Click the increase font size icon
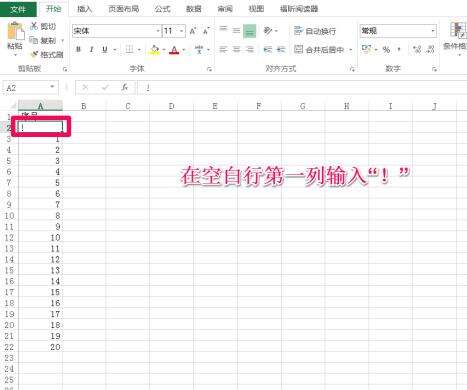The image size is (467, 390). click(x=193, y=31)
